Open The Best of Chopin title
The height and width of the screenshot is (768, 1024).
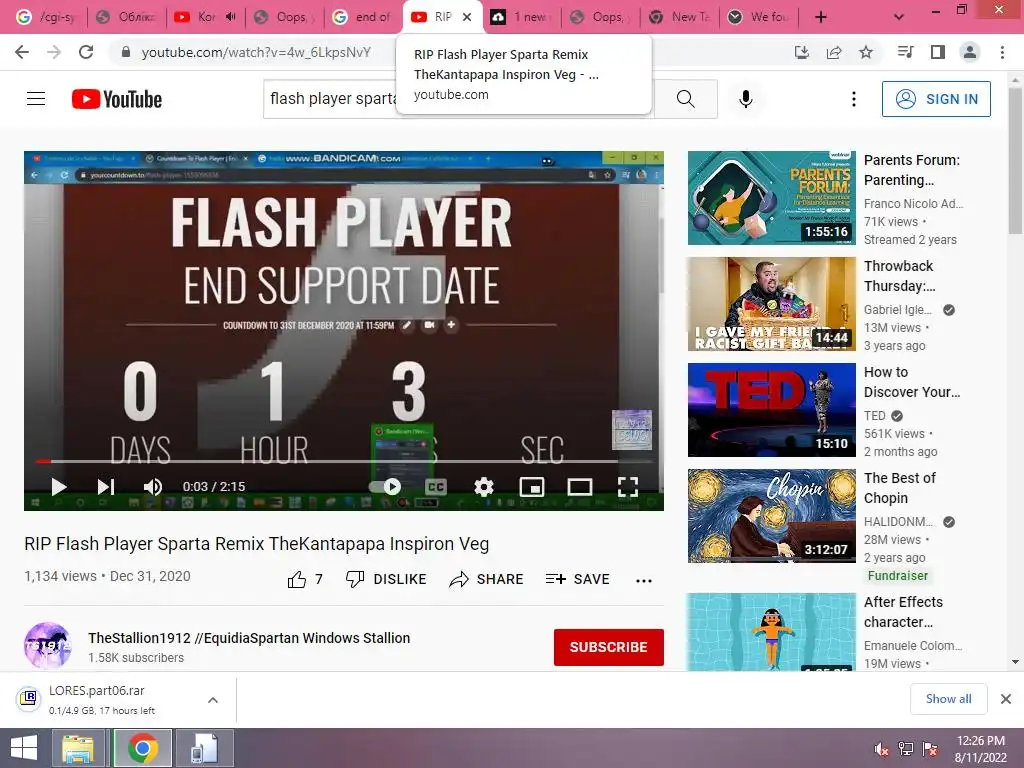899,488
